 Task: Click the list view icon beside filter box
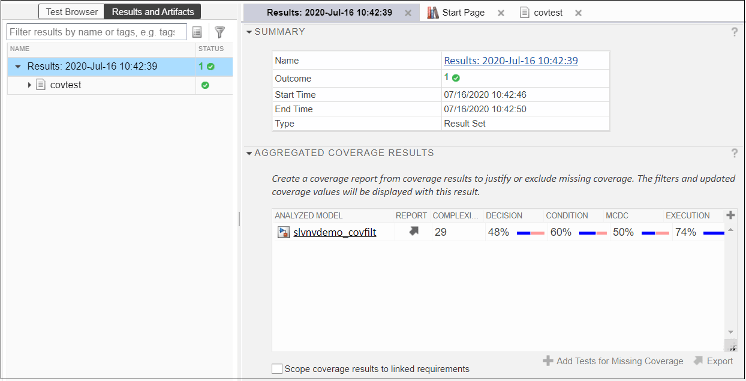(x=197, y=32)
